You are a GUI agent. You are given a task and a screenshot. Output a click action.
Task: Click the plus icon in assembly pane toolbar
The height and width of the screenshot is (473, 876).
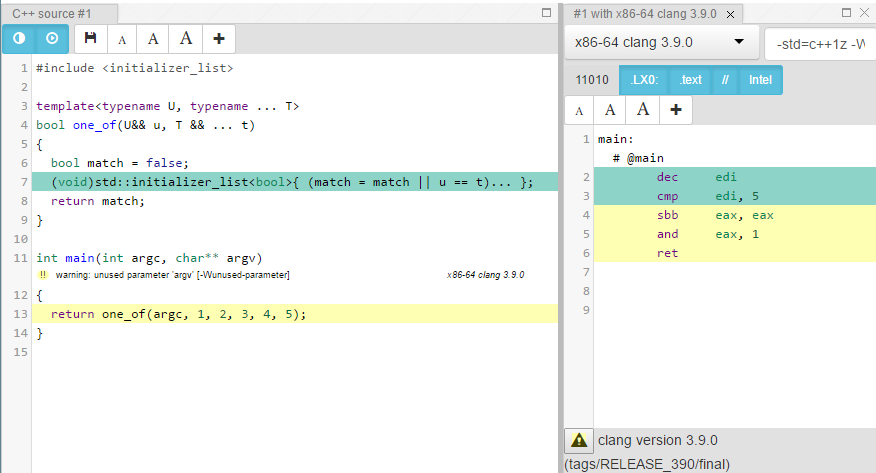tap(676, 110)
